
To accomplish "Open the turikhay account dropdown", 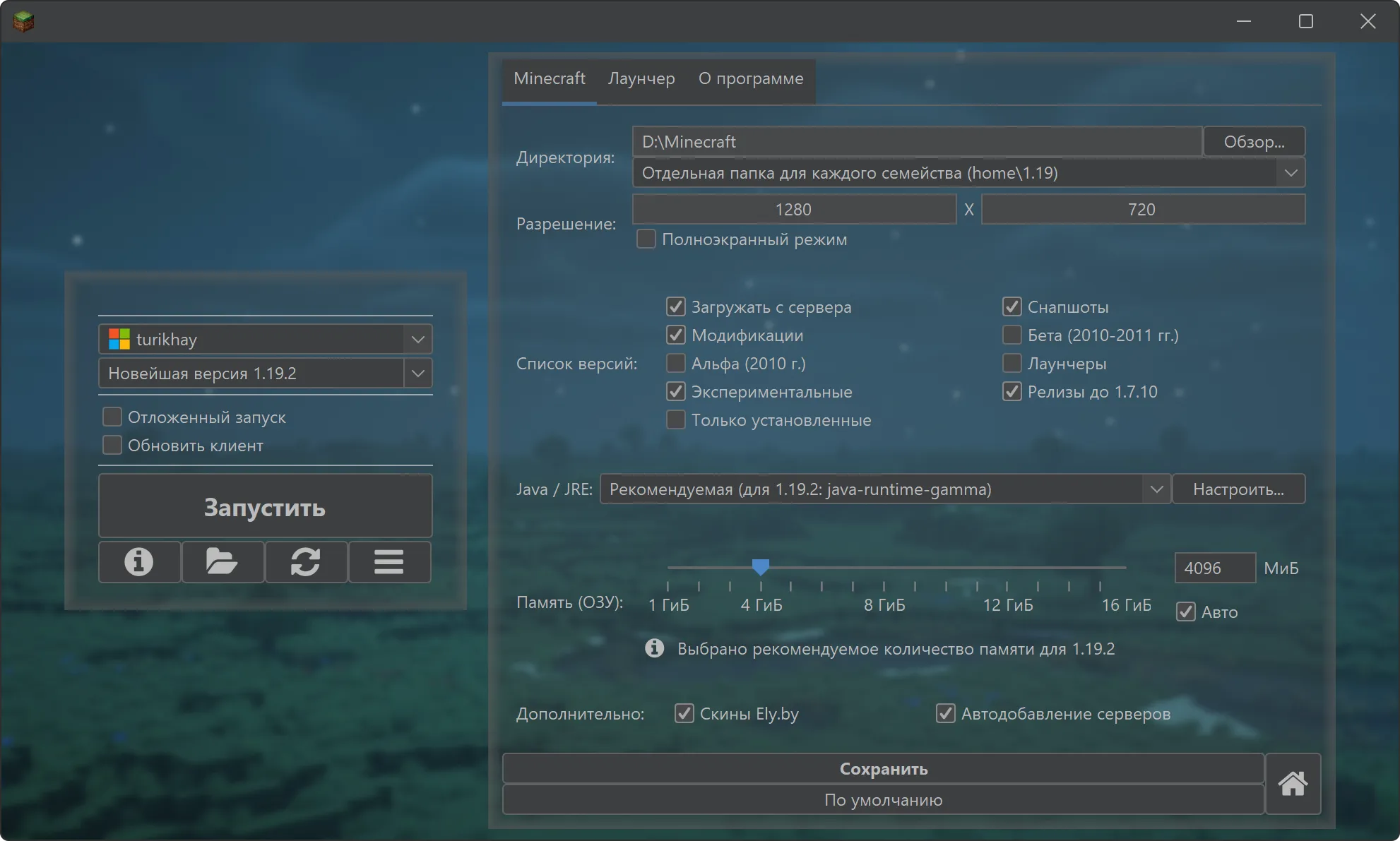I will click(417, 339).
